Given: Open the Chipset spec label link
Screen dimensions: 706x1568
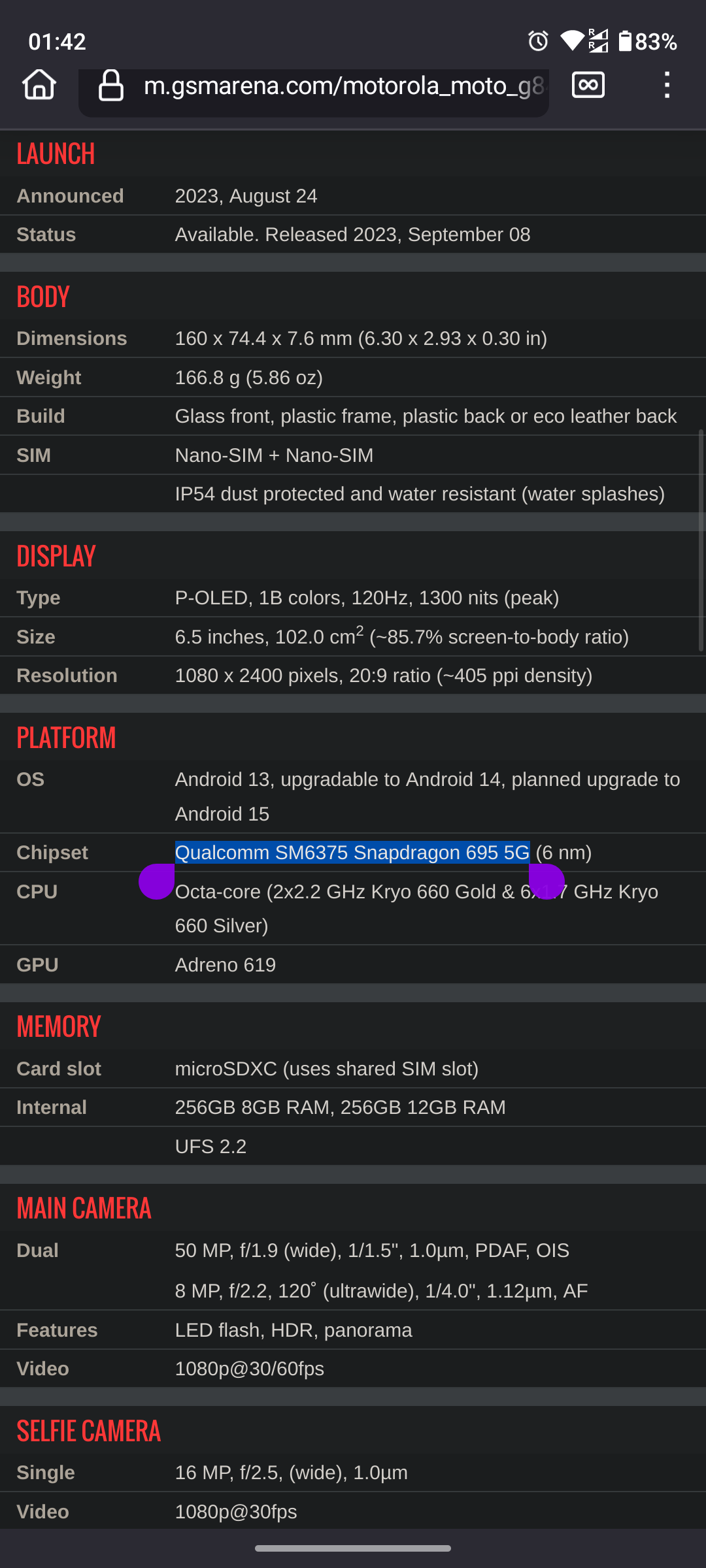Looking at the screenshot, I should pos(52,853).
